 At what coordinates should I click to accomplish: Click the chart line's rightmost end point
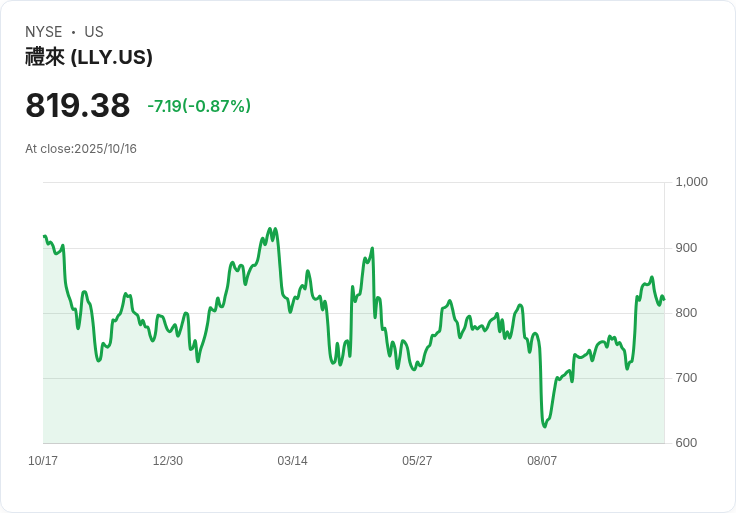664,299
